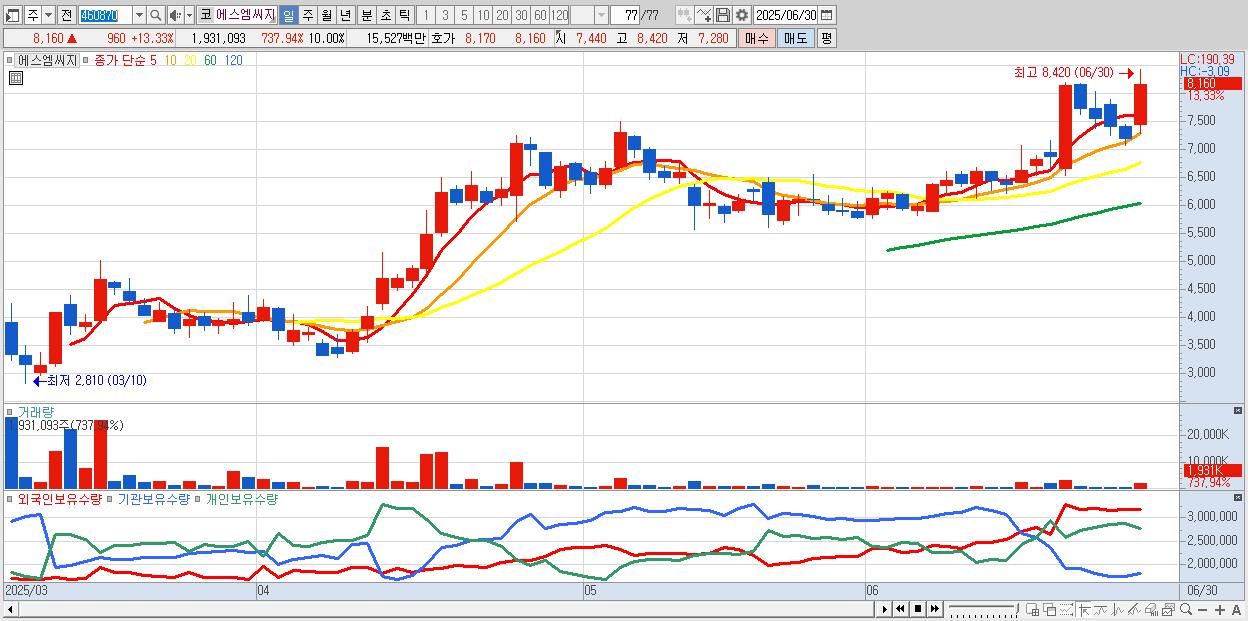Choose interval 10 button
The height and width of the screenshot is (621, 1248).
483,16
